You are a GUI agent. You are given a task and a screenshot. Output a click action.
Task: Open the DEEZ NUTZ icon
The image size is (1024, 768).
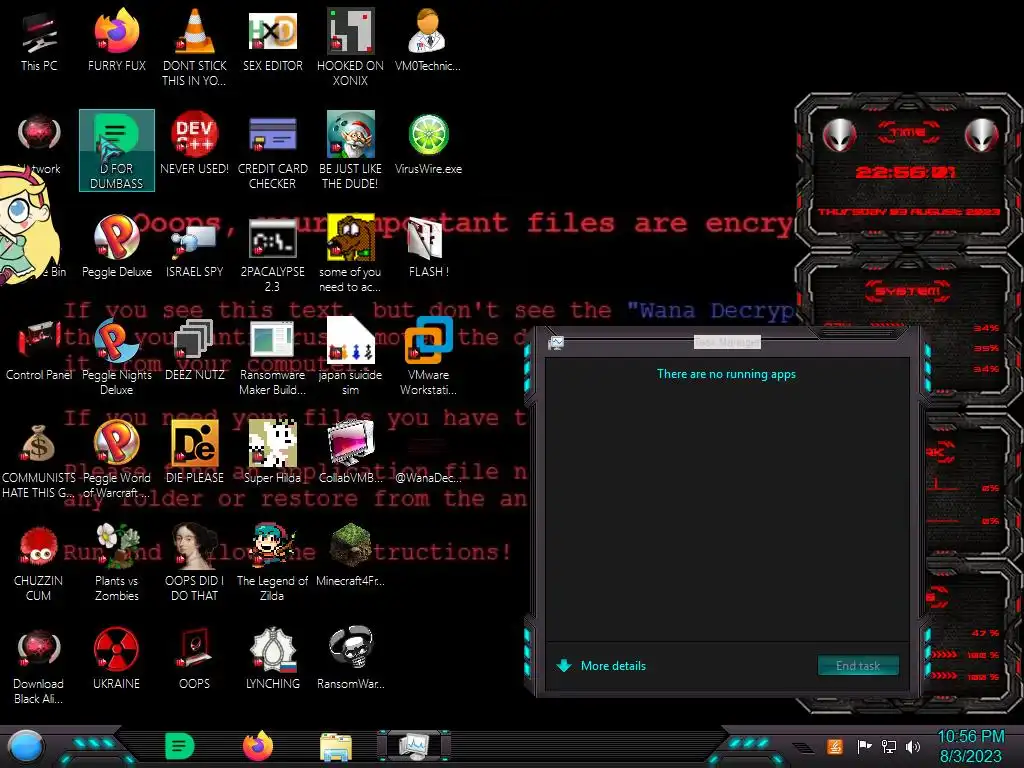(x=195, y=349)
